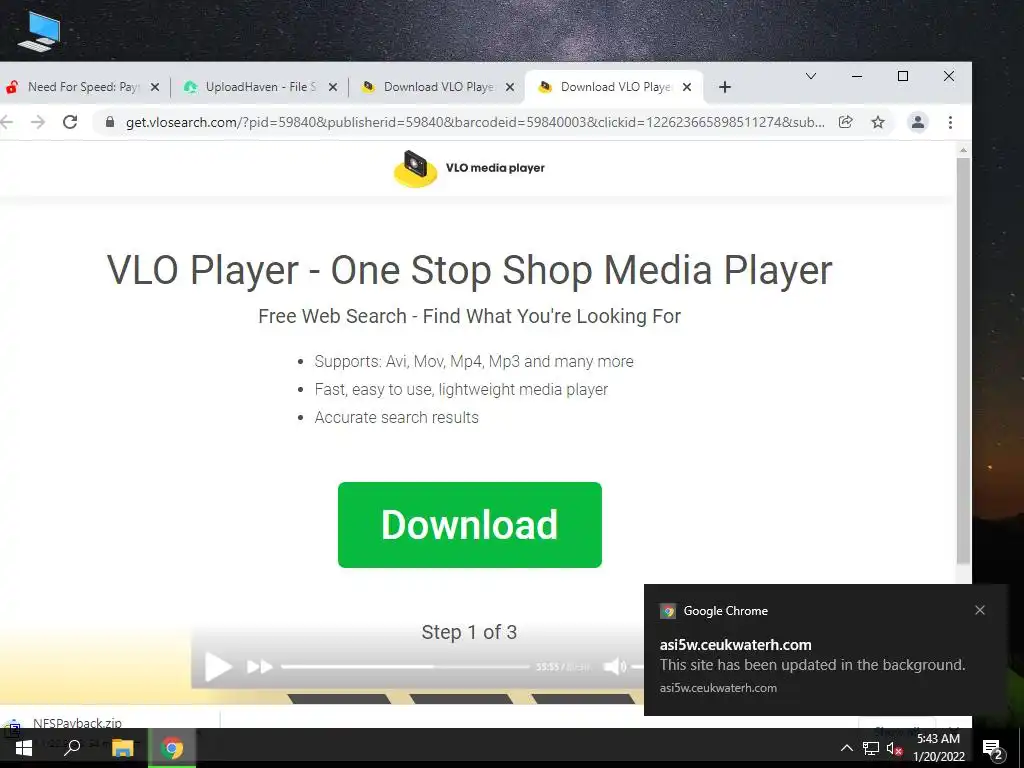The height and width of the screenshot is (768, 1024).
Task: Open Chrome's three-dot customize menu
Action: point(950,122)
